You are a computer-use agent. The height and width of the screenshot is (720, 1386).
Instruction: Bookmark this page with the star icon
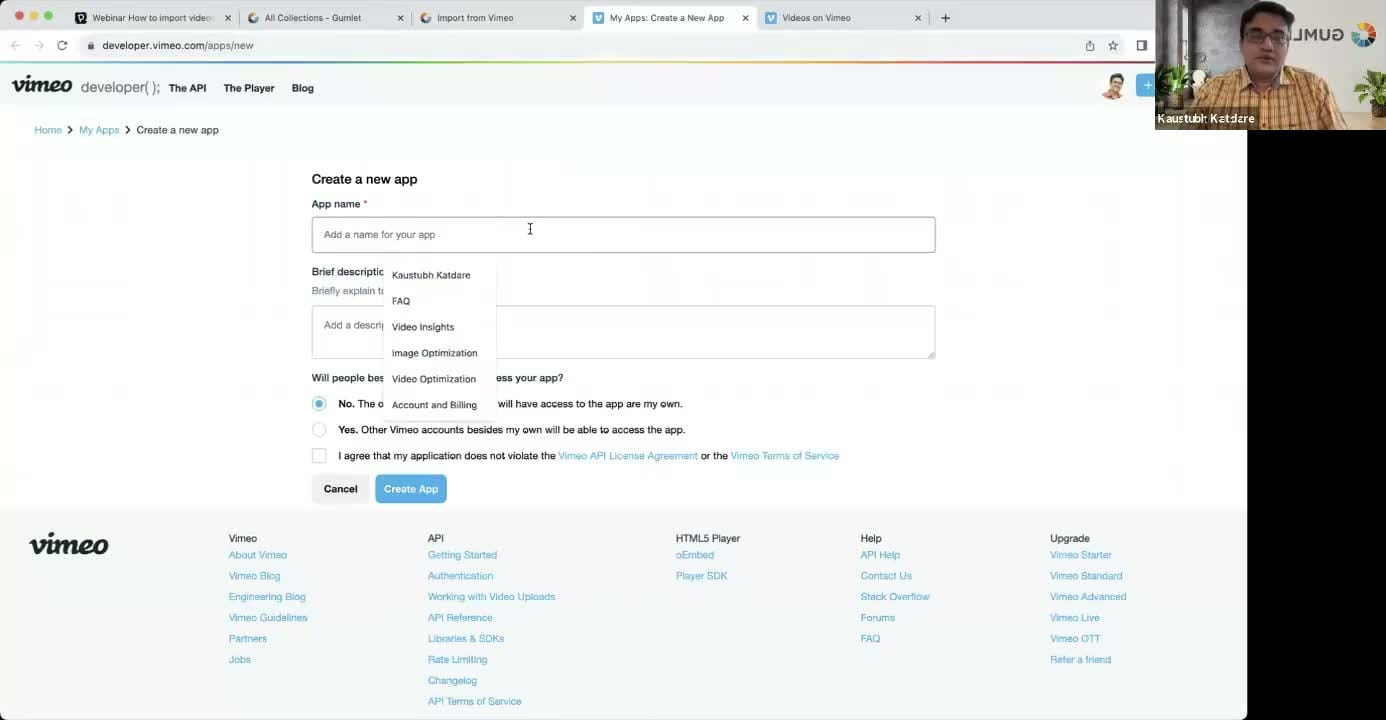tap(1113, 45)
